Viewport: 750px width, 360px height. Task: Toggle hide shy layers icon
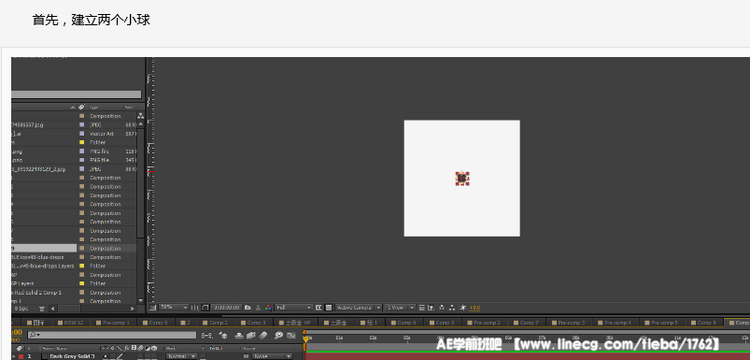tap(239, 336)
